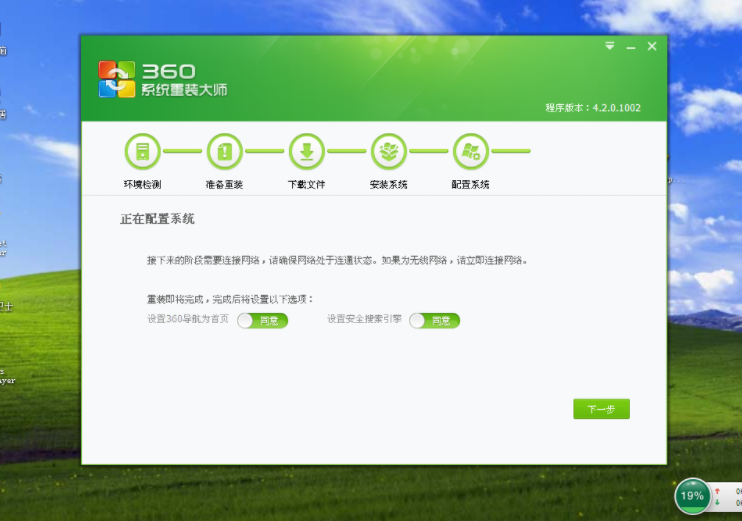Click the 360 系统重装大师 logo
Image resolution: width=742 pixels, height=521 pixels.
(x=163, y=79)
